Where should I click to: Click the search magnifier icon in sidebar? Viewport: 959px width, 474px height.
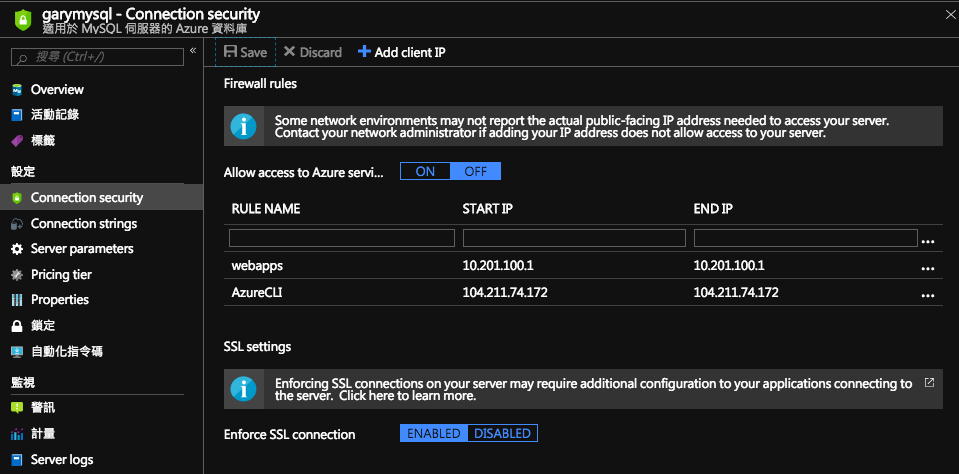(x=22, y=57)
